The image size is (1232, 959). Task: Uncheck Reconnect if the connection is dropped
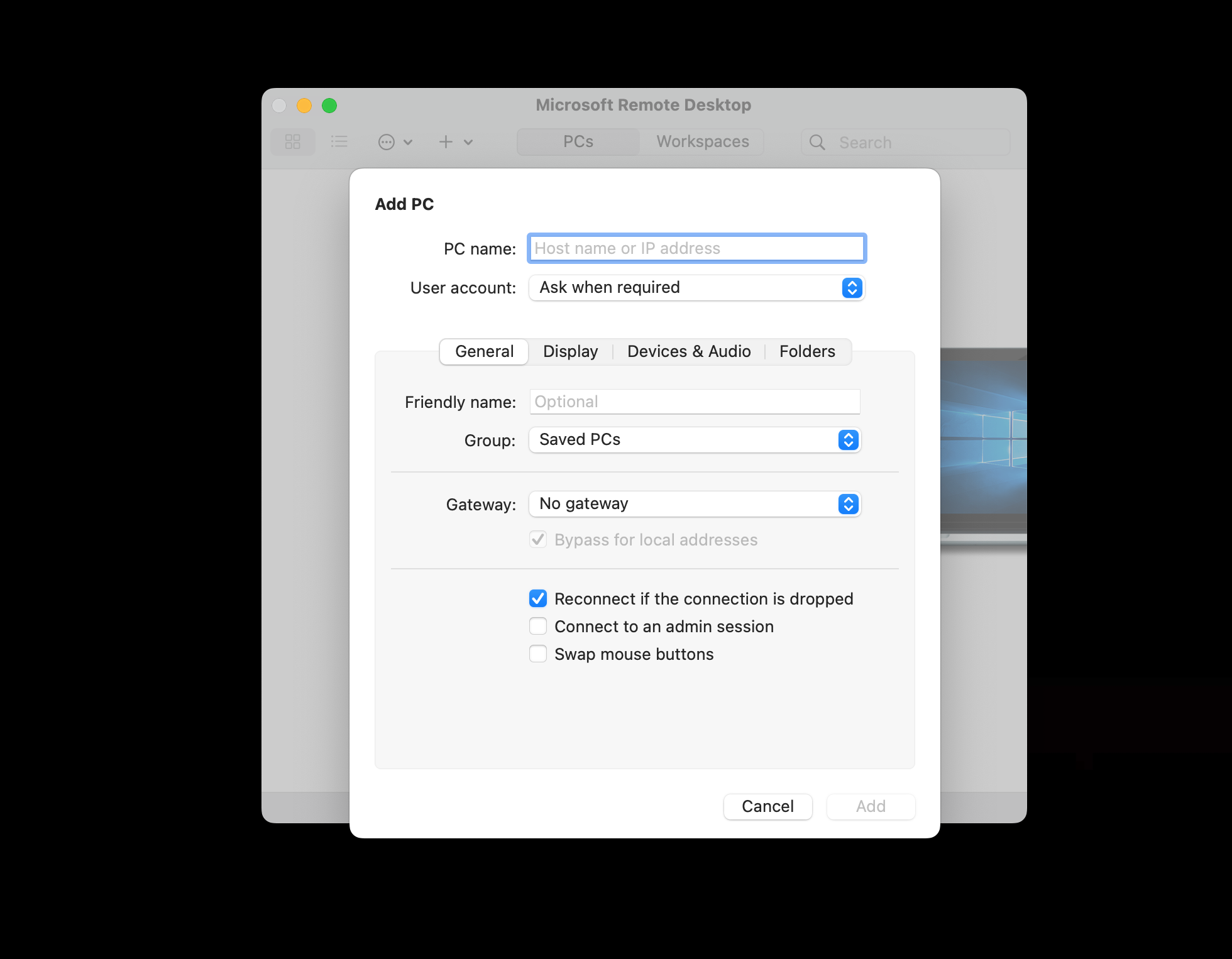tap(538, 598)
